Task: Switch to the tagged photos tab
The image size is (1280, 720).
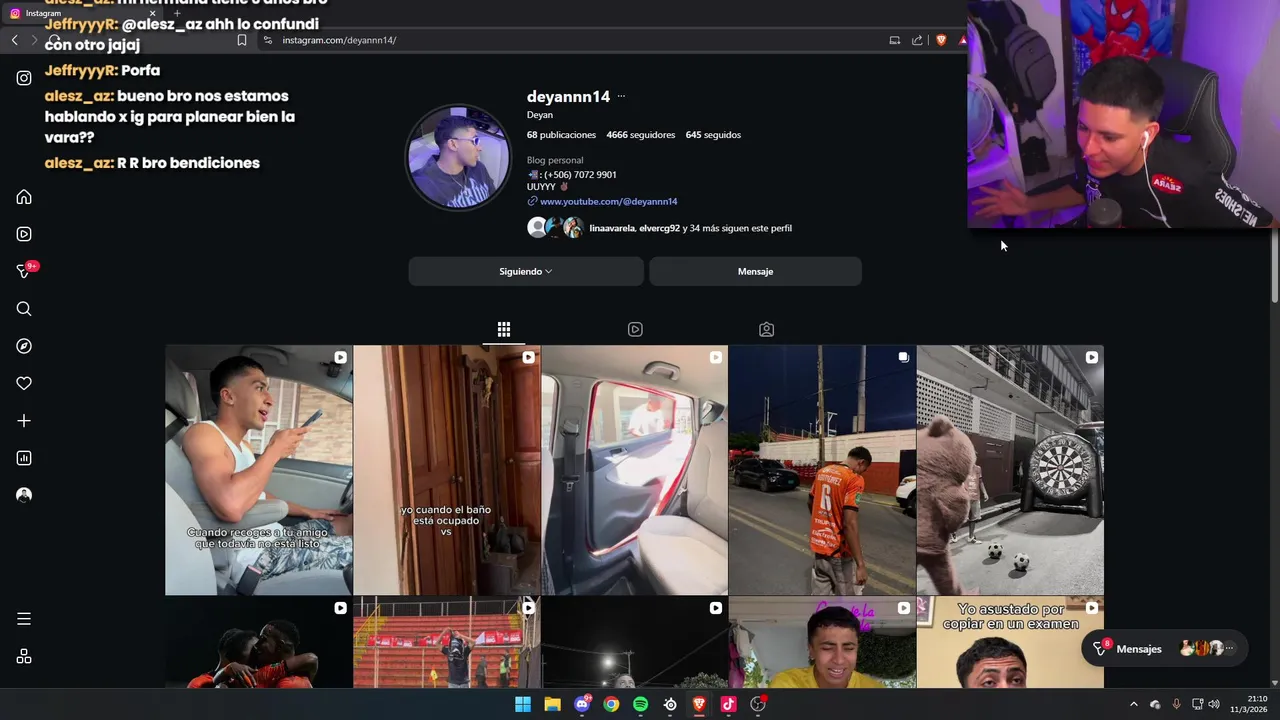Action: click(x=766, y=329)
